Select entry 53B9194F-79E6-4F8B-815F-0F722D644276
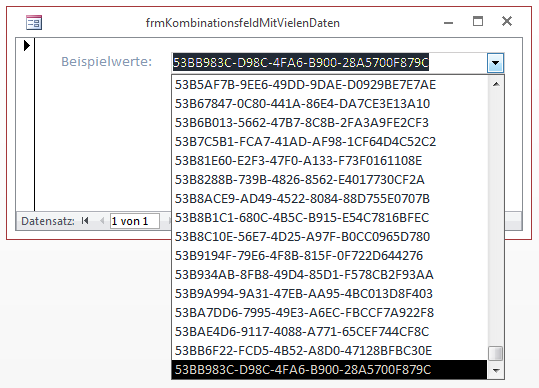Viewport: 539px width, 388px height. pyautogui.click(x=329, y=256)
